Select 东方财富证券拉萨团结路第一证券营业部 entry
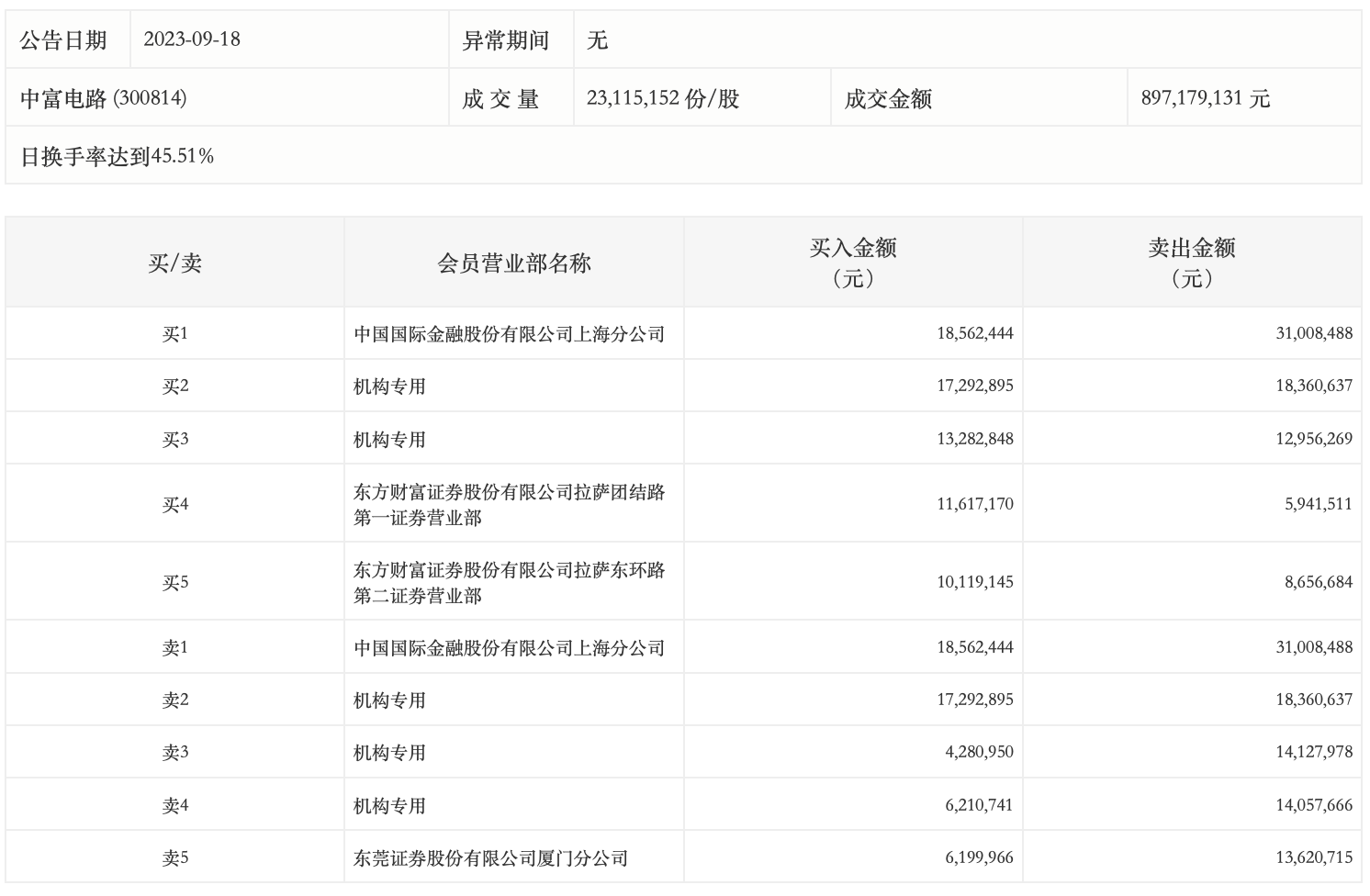 tap(509, 505)
